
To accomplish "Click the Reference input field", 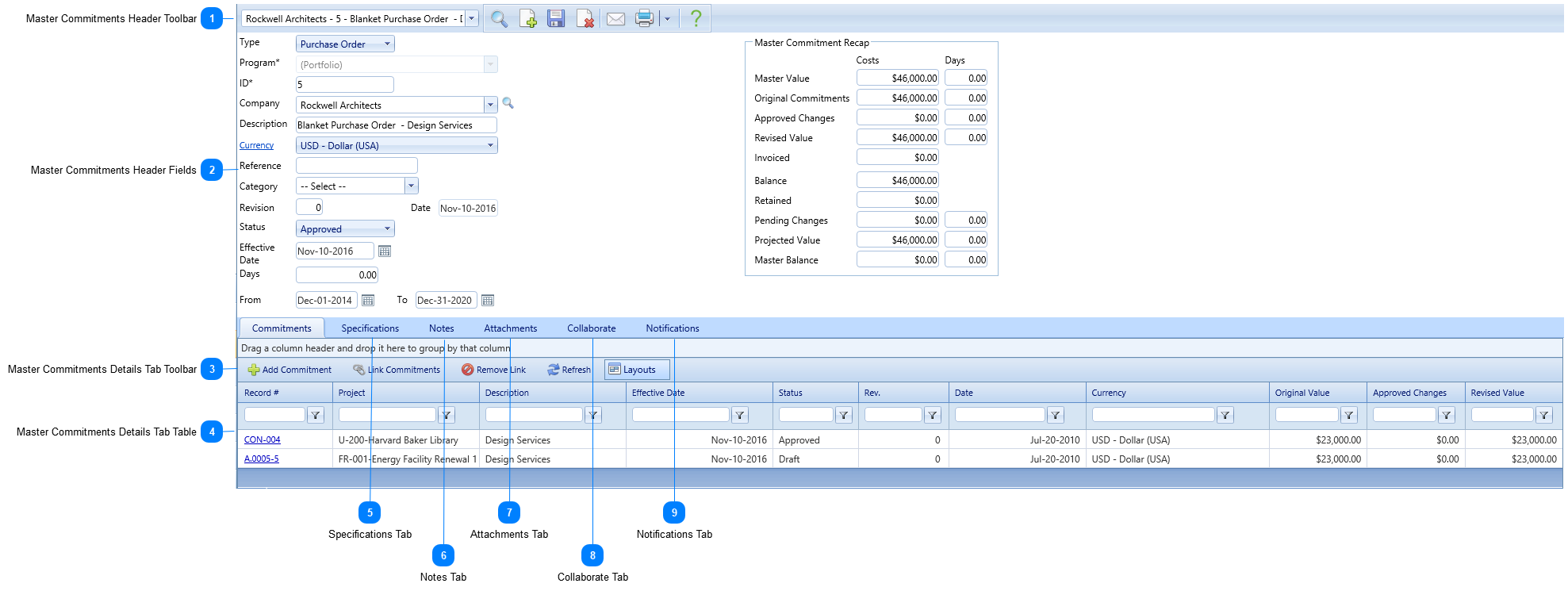I will click(357, 165).
